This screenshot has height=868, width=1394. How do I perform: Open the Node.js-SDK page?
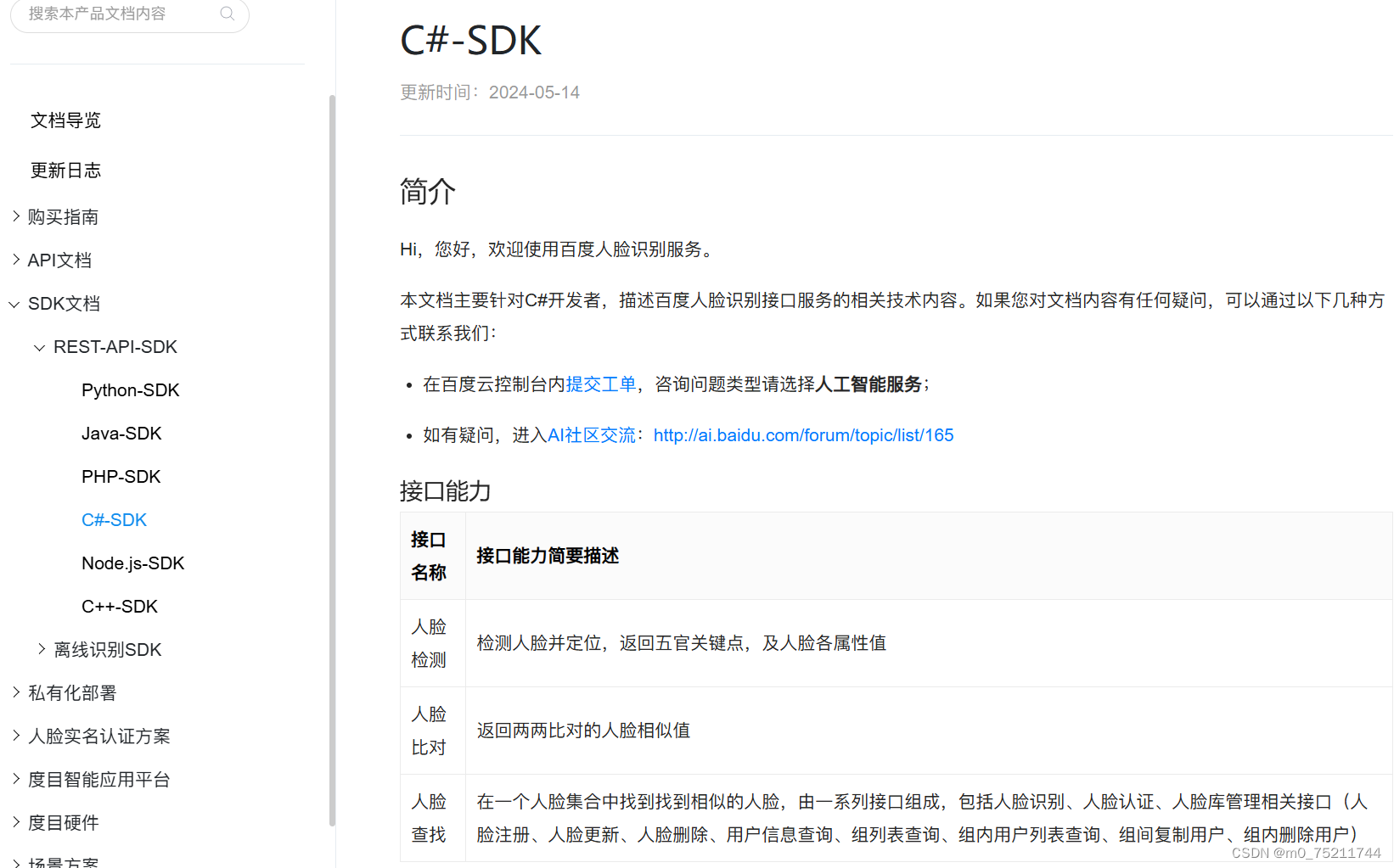pyautogui.click(x=132, y=563)
